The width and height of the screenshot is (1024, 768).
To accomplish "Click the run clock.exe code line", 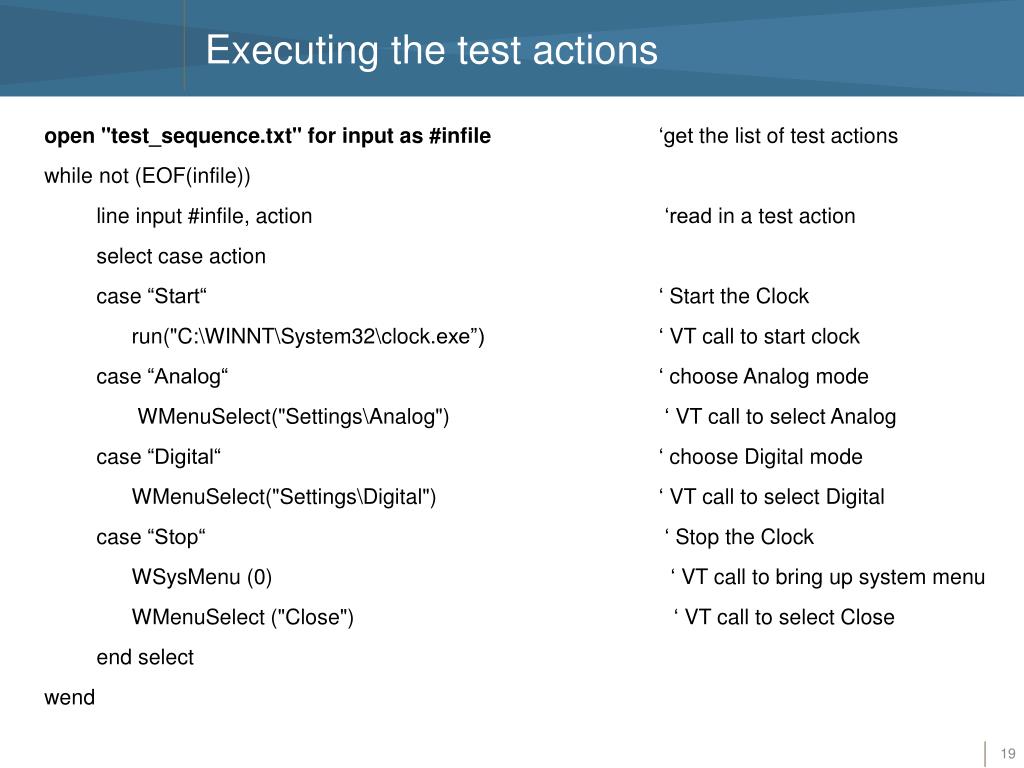I will 308,337.
